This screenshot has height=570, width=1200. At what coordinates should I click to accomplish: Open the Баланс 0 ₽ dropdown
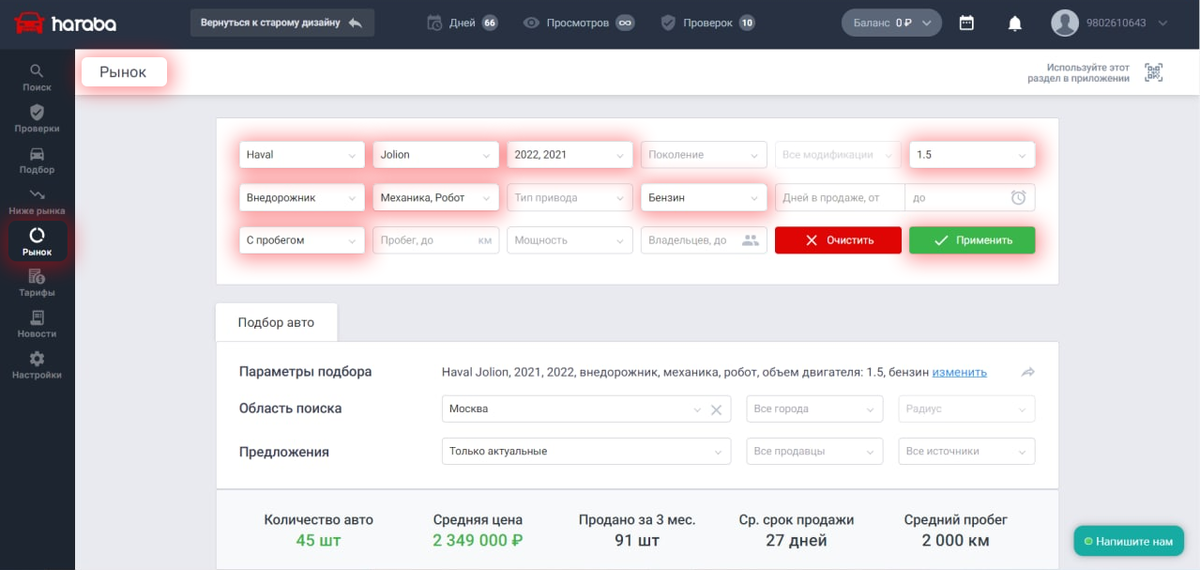[892, 22]
